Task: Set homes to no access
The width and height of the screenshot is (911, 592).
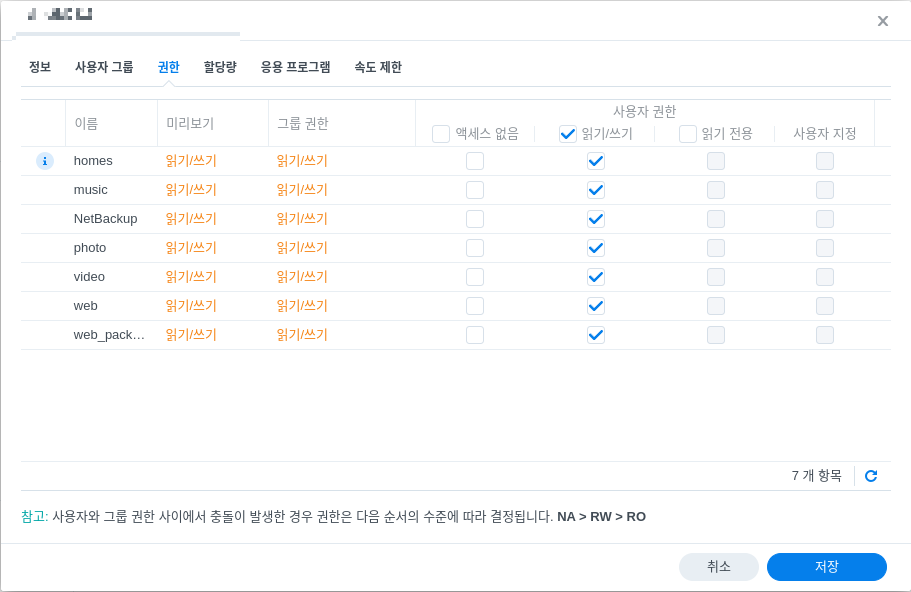Action: (x=475, y=161)
